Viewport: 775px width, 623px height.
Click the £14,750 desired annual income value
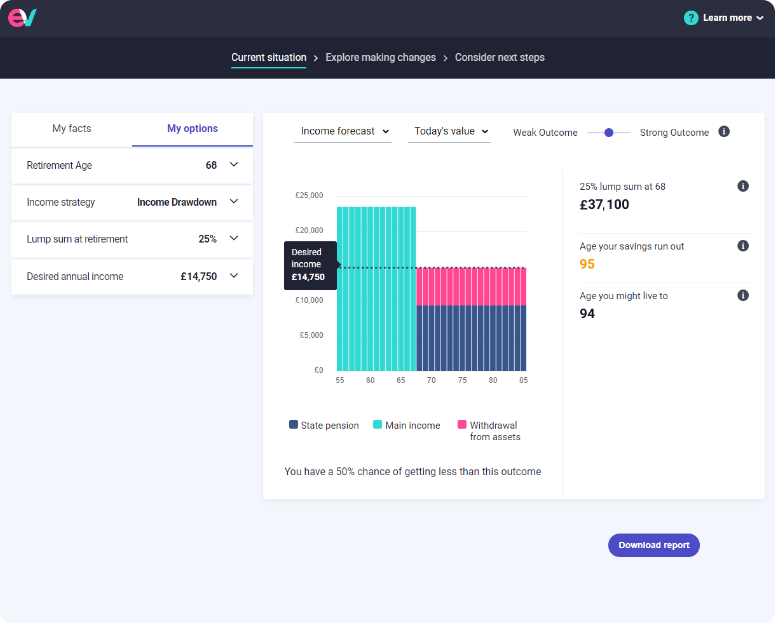point(199,276)
